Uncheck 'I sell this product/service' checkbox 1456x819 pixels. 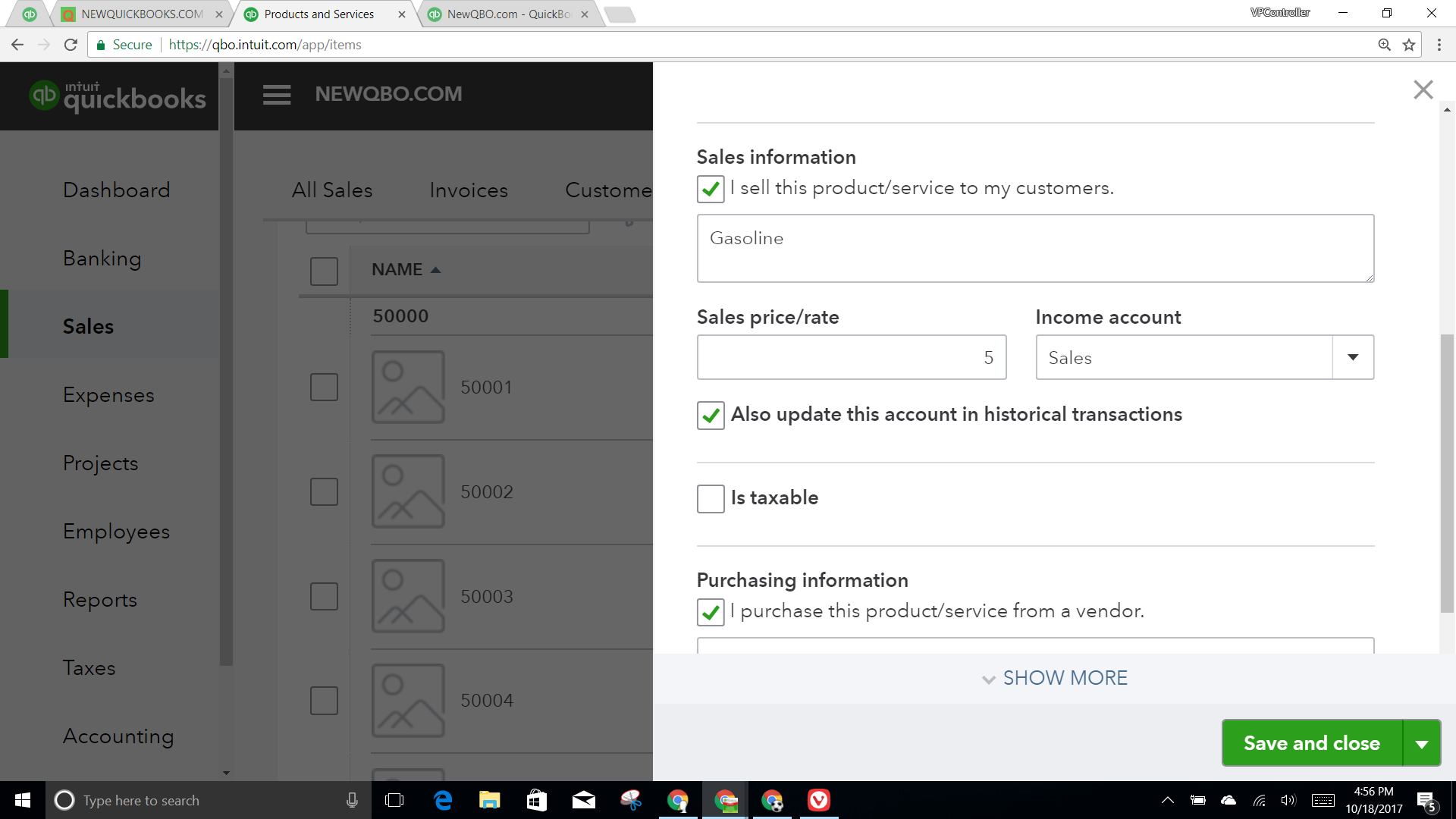[x=711, y=189]
